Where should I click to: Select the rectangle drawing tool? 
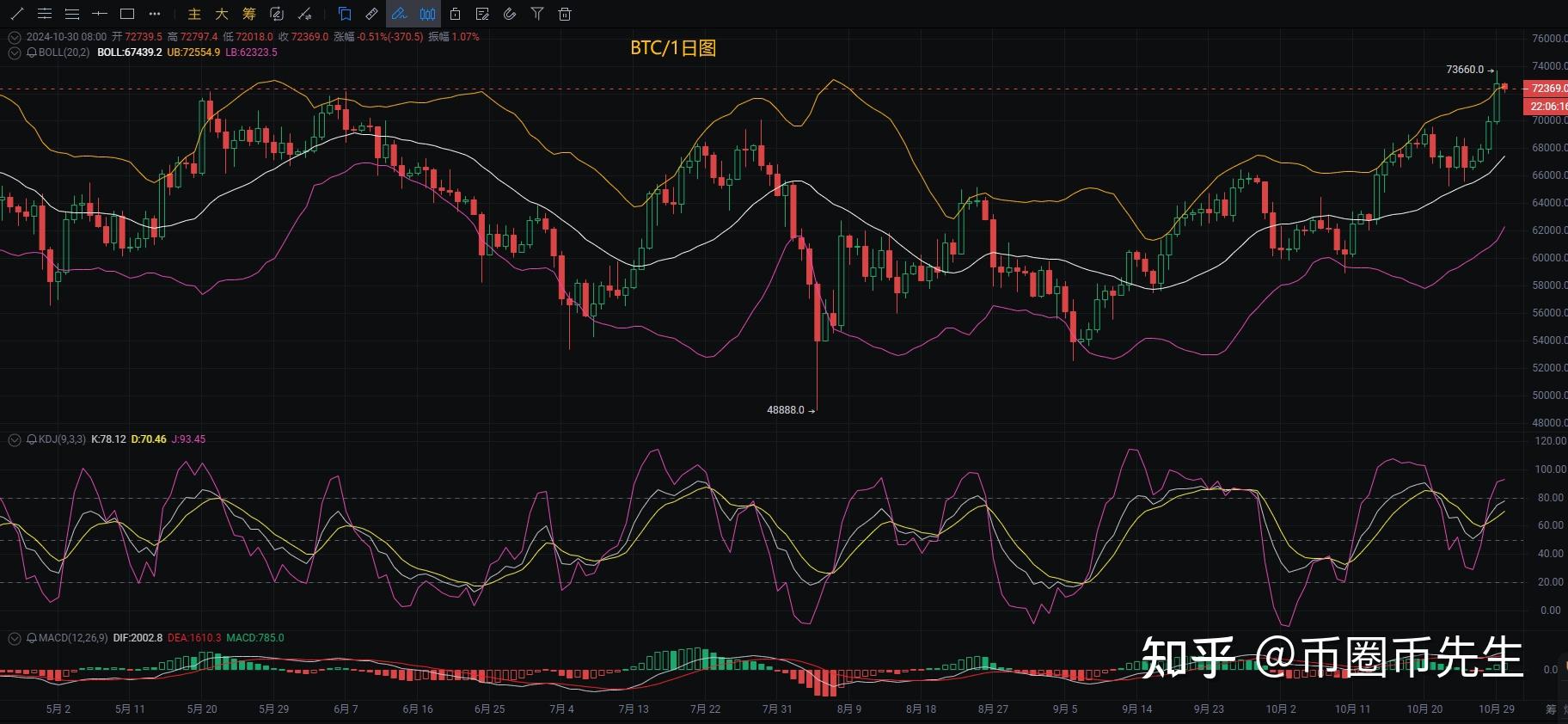(x=127, y=14)
